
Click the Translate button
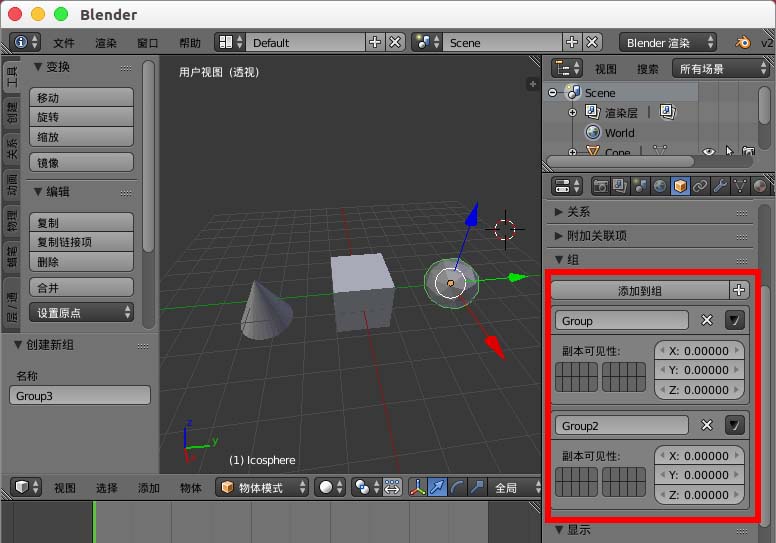tap(81, 97)
